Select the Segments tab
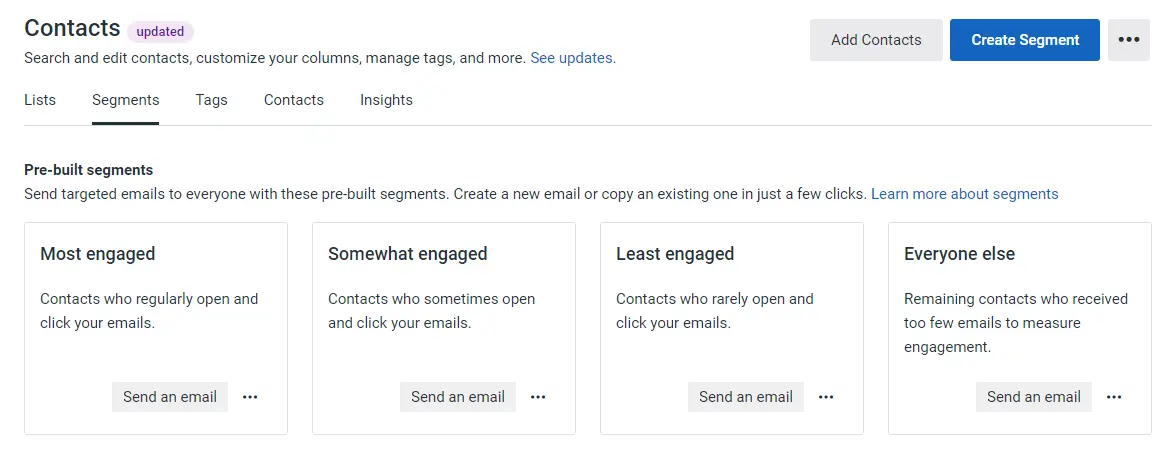 click(125, 100)
